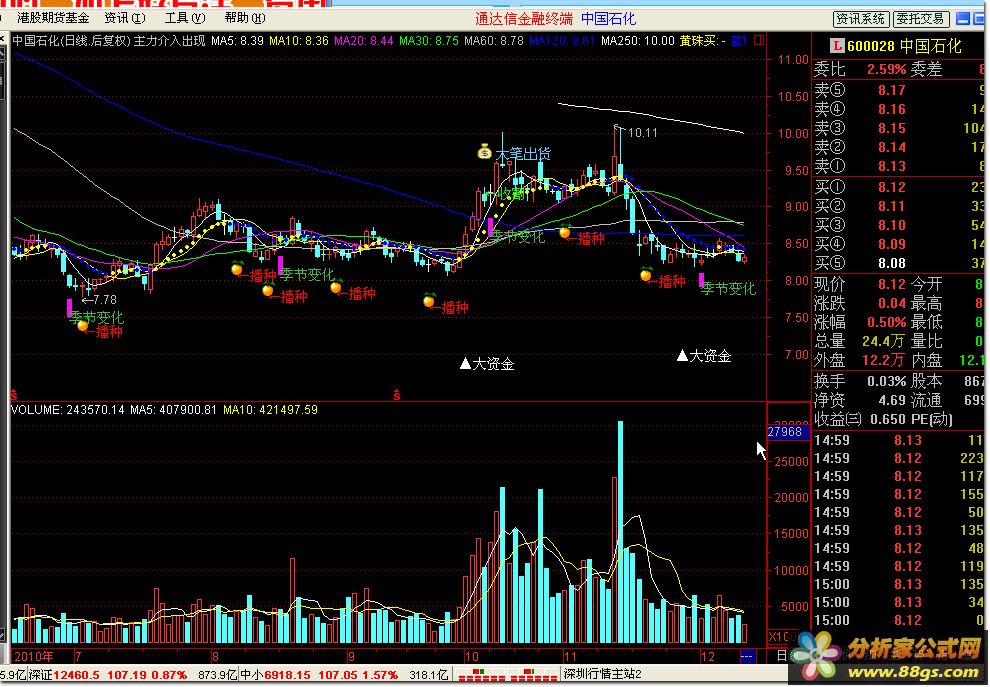This screenshot has width=990, height=687.
Task: Click the blue '---' box on the time axis
Action: (x=747, y=657)
